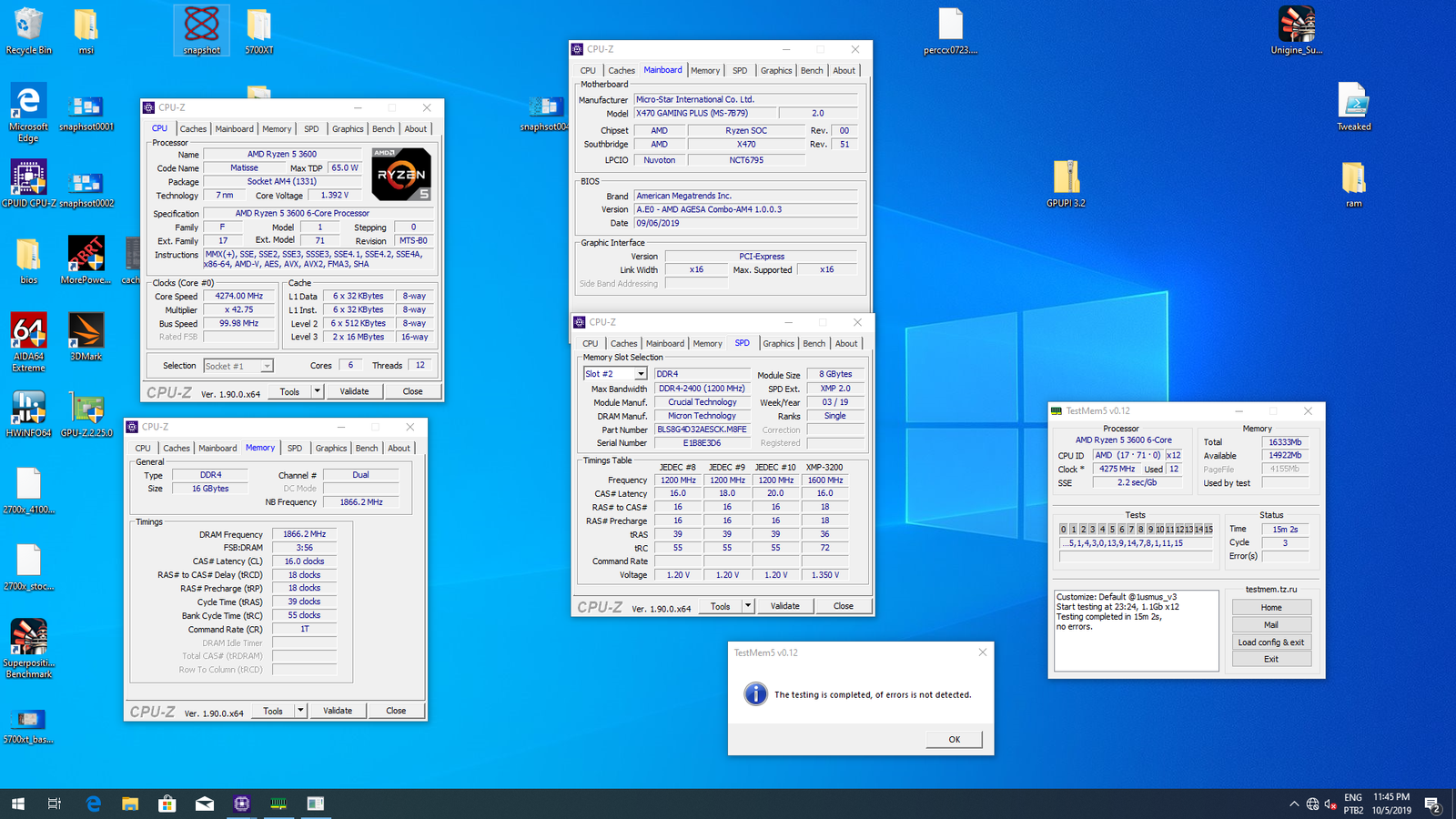
Task: Click the Part Number field in SPD
Action: click(701, 430)
